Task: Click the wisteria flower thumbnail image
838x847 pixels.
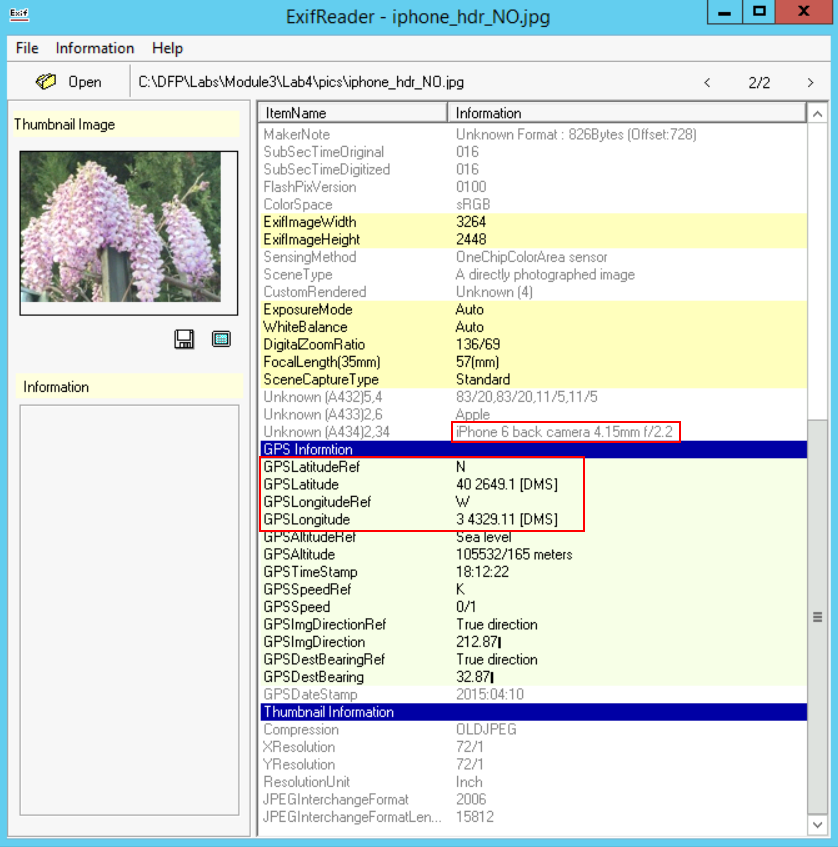Action: [128, 232]
